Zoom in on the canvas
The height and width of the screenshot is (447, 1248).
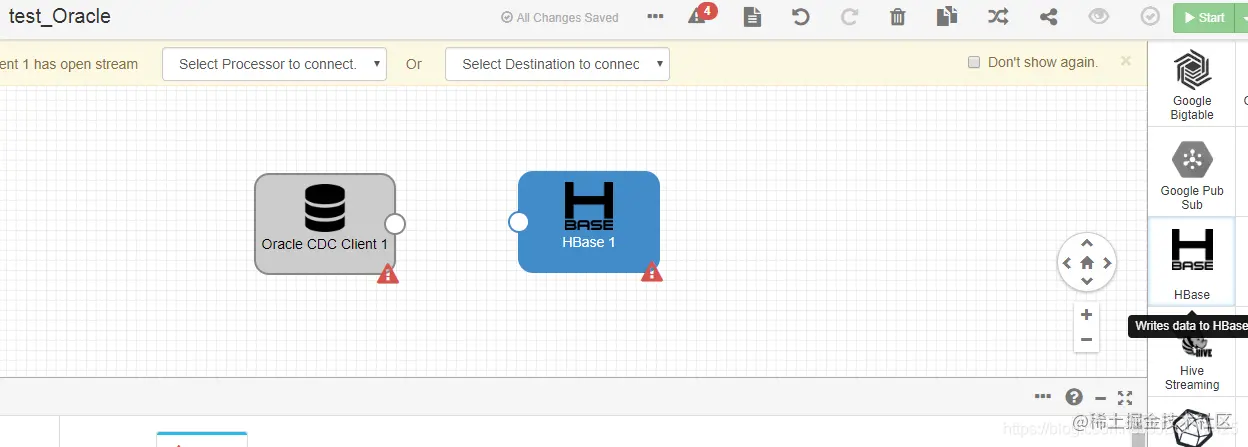pyautogui.click(x=1086, y=314)
